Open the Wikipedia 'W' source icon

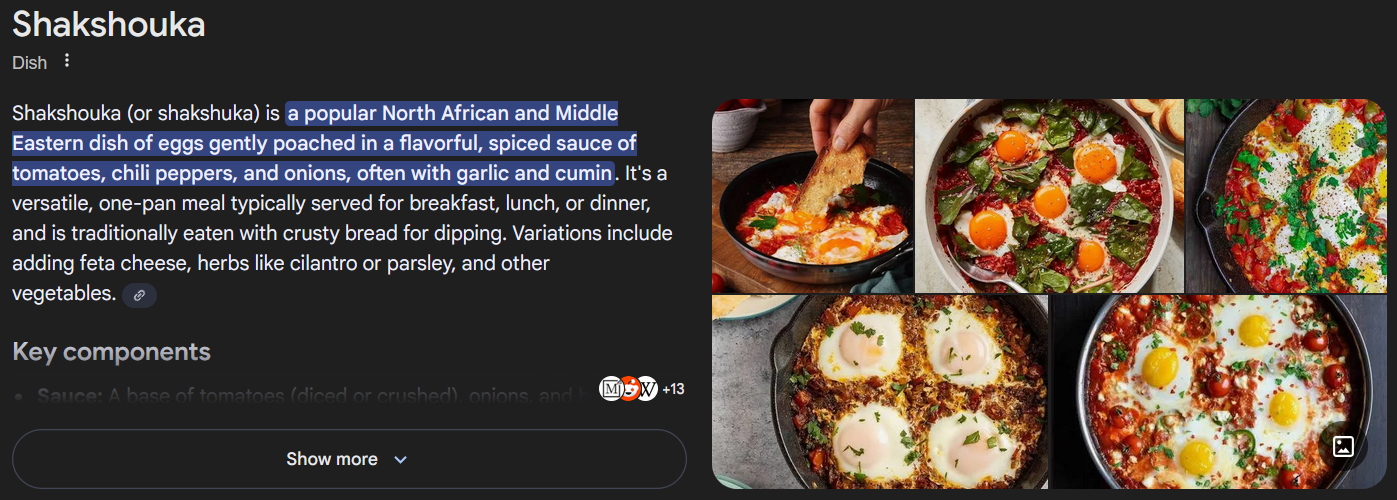point(647,389)
